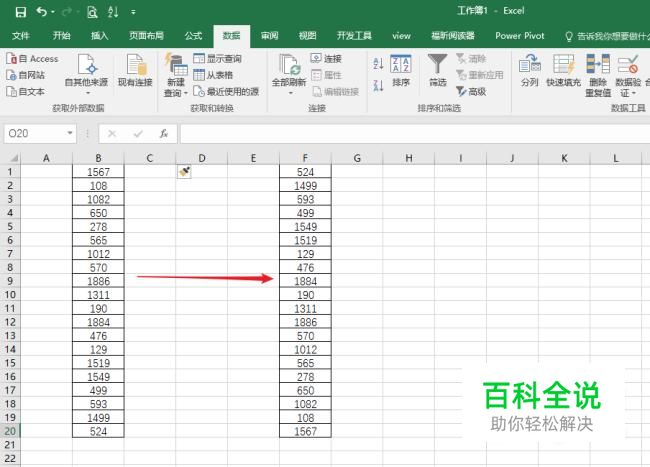Screen dimensions: 650x467
Task: Import data 自网站 (From Web)
Action: (26, 75)
